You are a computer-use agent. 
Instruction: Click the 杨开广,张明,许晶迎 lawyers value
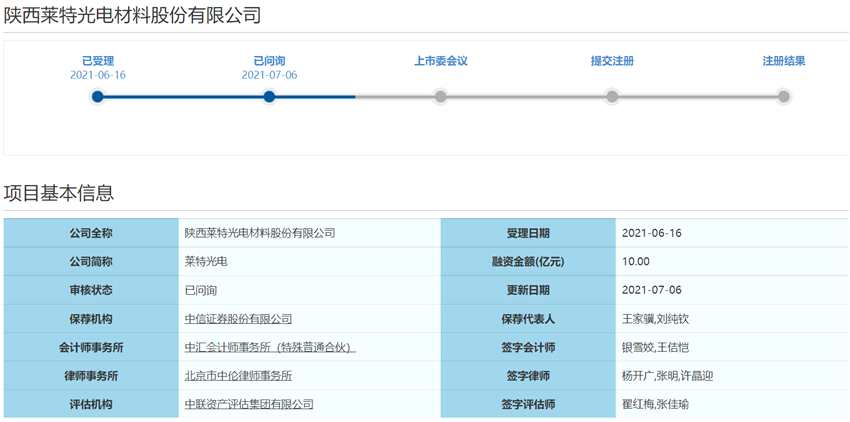(x=667, y=375)
